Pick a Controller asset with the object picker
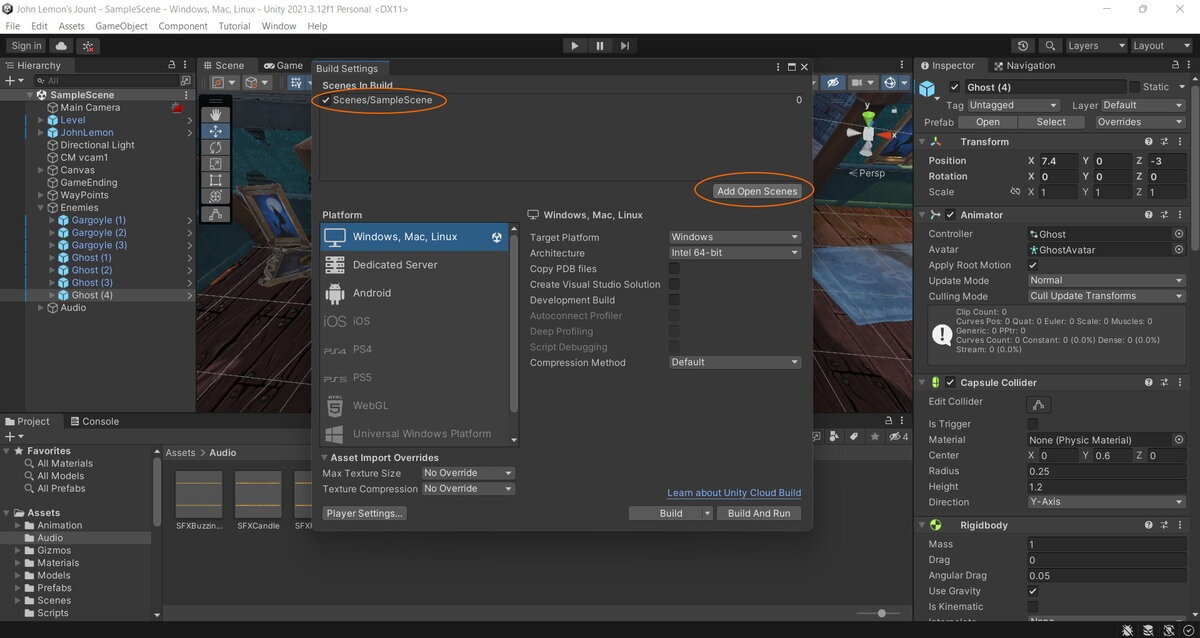Image resolution: width=1200 pixels, height=638 pixels. (1179, 234)
